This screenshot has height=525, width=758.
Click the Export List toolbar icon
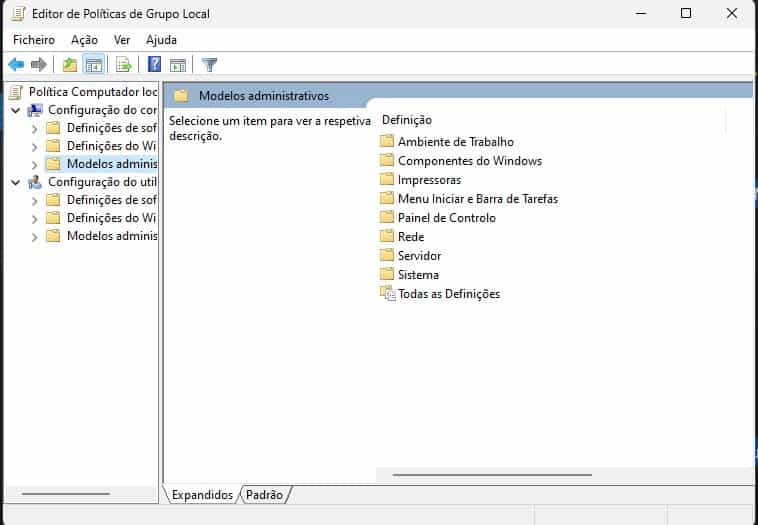click(x=124, y=65)
